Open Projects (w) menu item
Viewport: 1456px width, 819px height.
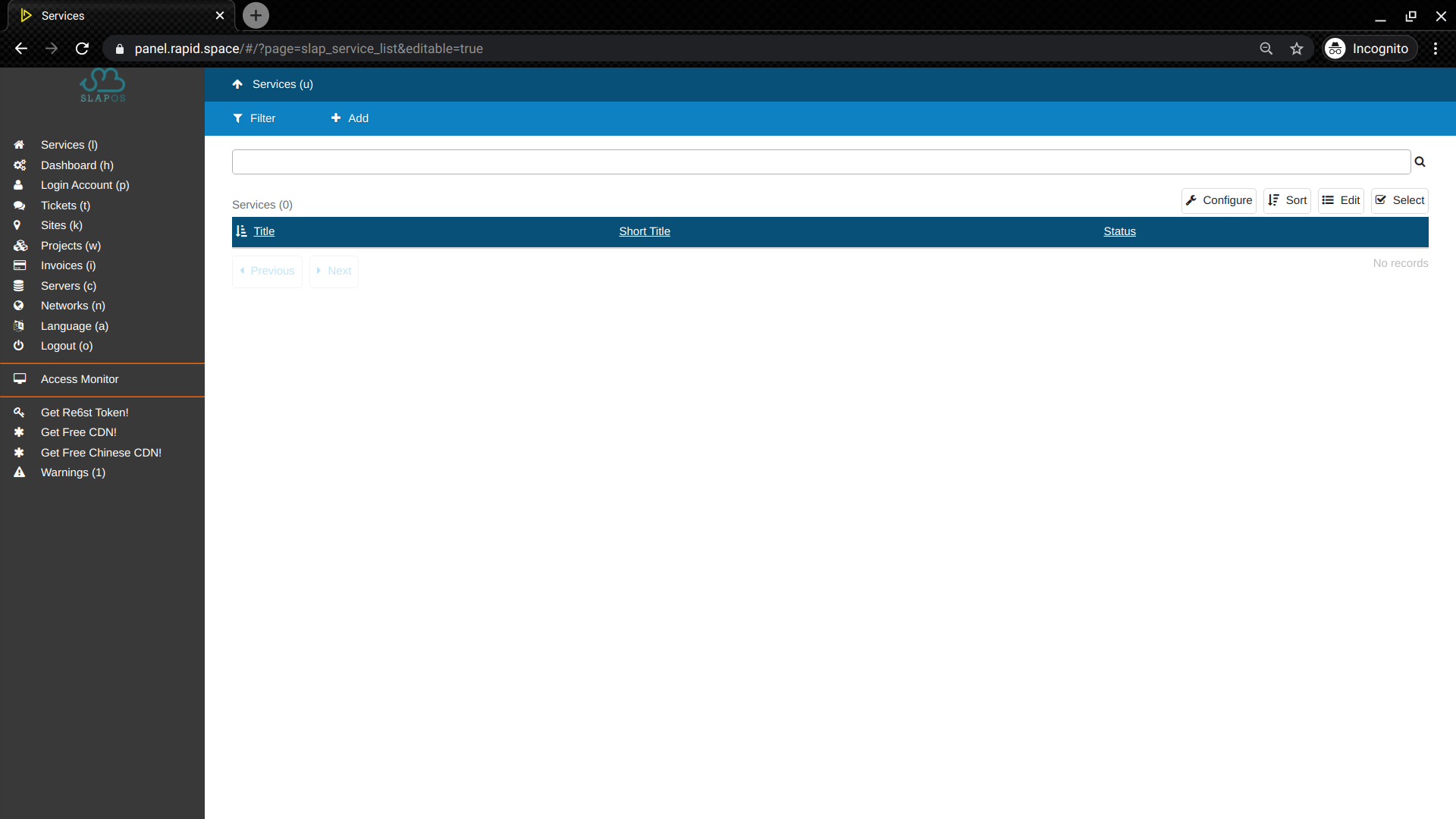pyautogui.click(x=71, y=245)
